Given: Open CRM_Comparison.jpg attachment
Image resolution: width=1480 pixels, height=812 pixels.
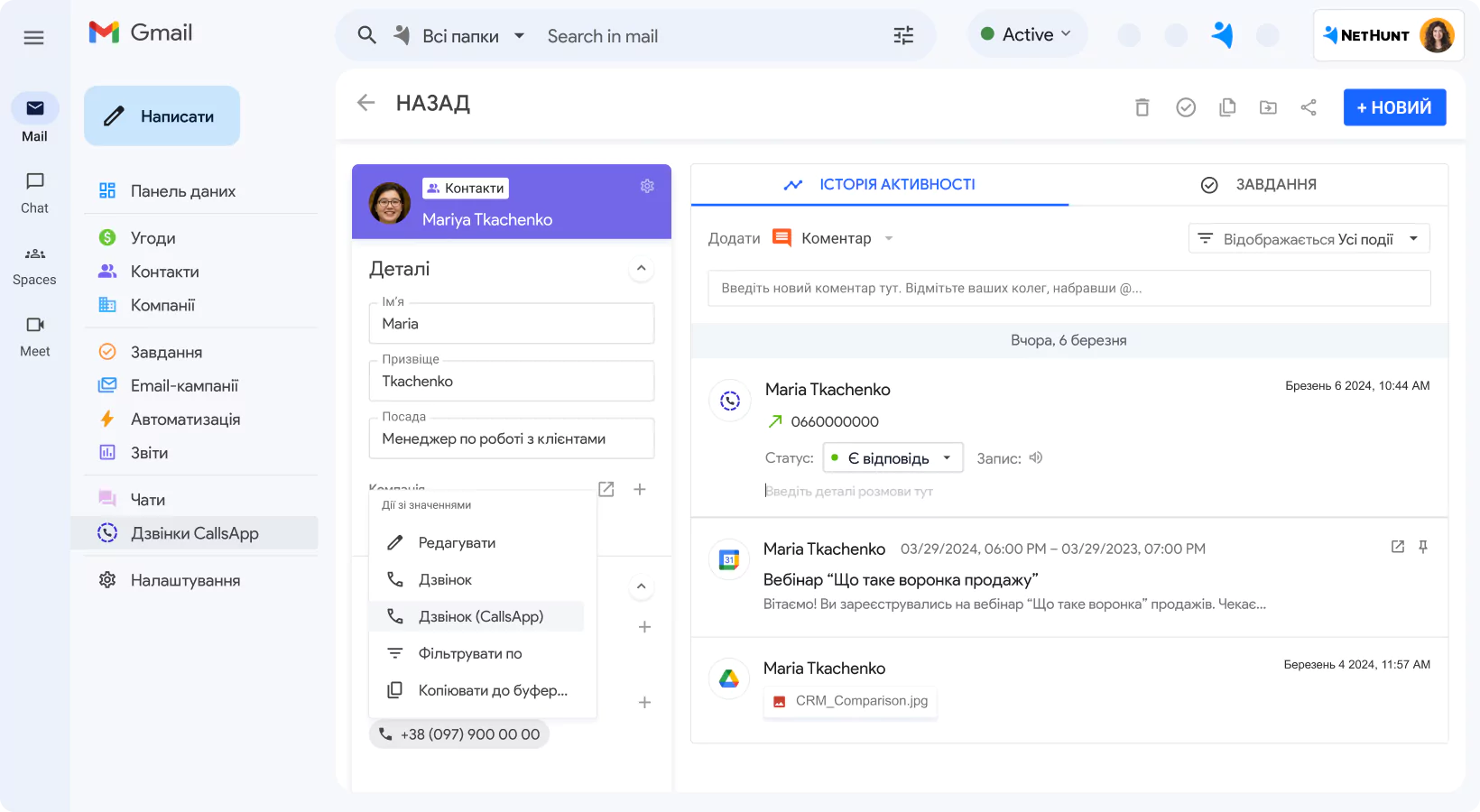Looking at the screenshot, I should (x=850, y=701).
